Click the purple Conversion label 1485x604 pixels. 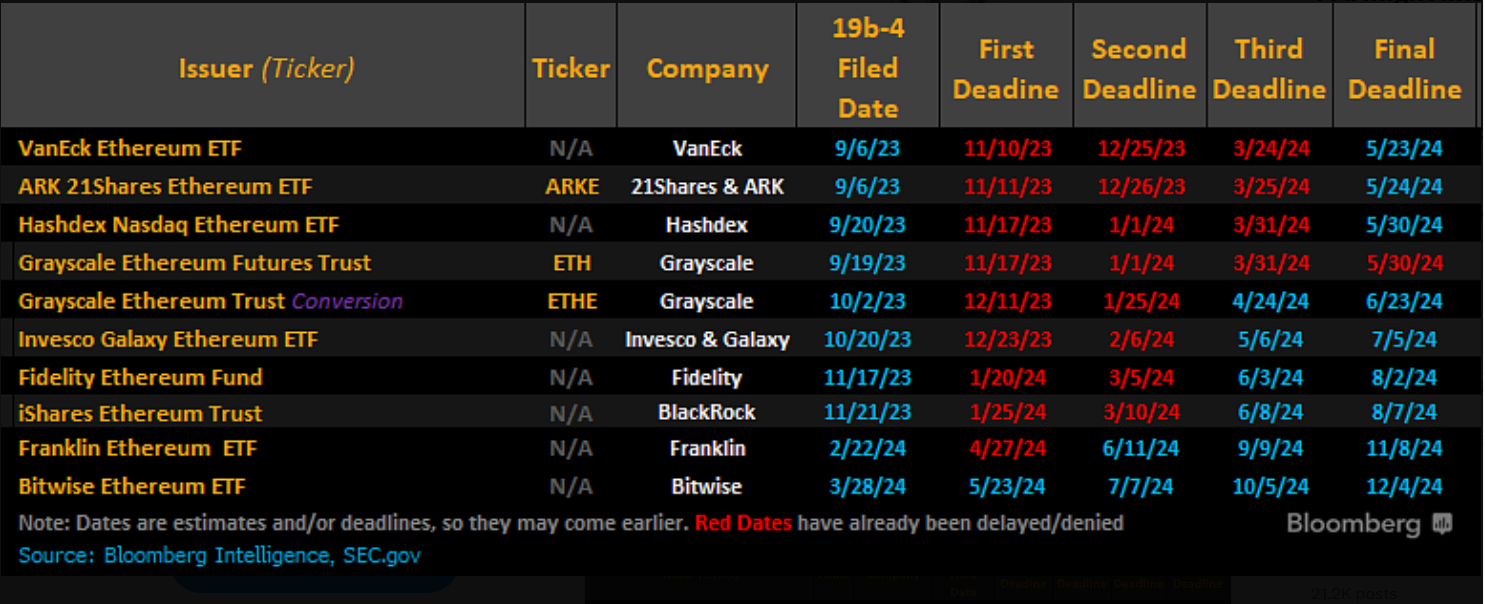coord(347,301)
